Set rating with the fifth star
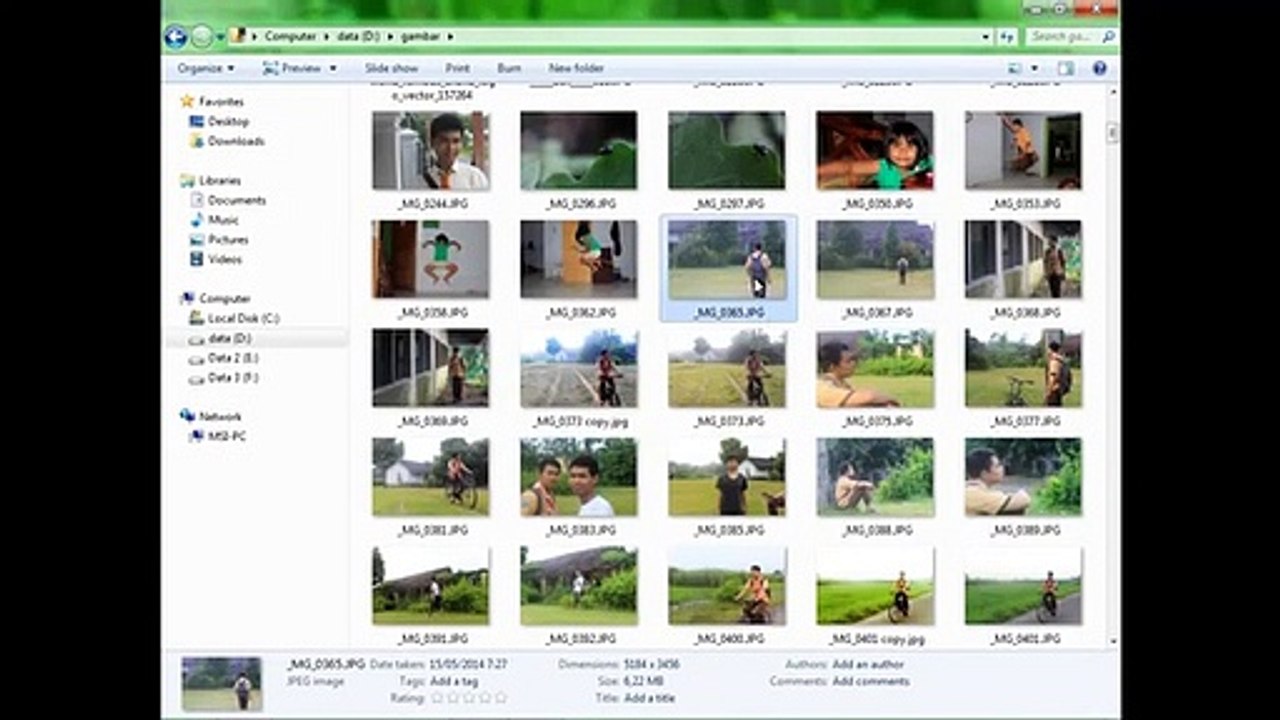Viewport: 1280px width, 720px height. pos(501,697)
